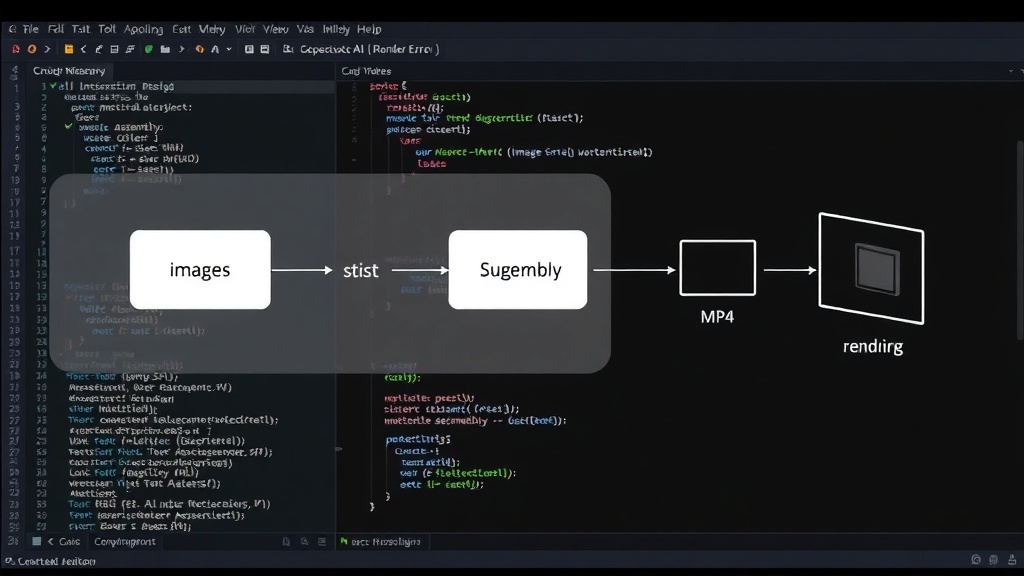Screen dimensions: 1024x576
Task: Click the 'rendirg' screen thumbnail
Action: point(871,268)
